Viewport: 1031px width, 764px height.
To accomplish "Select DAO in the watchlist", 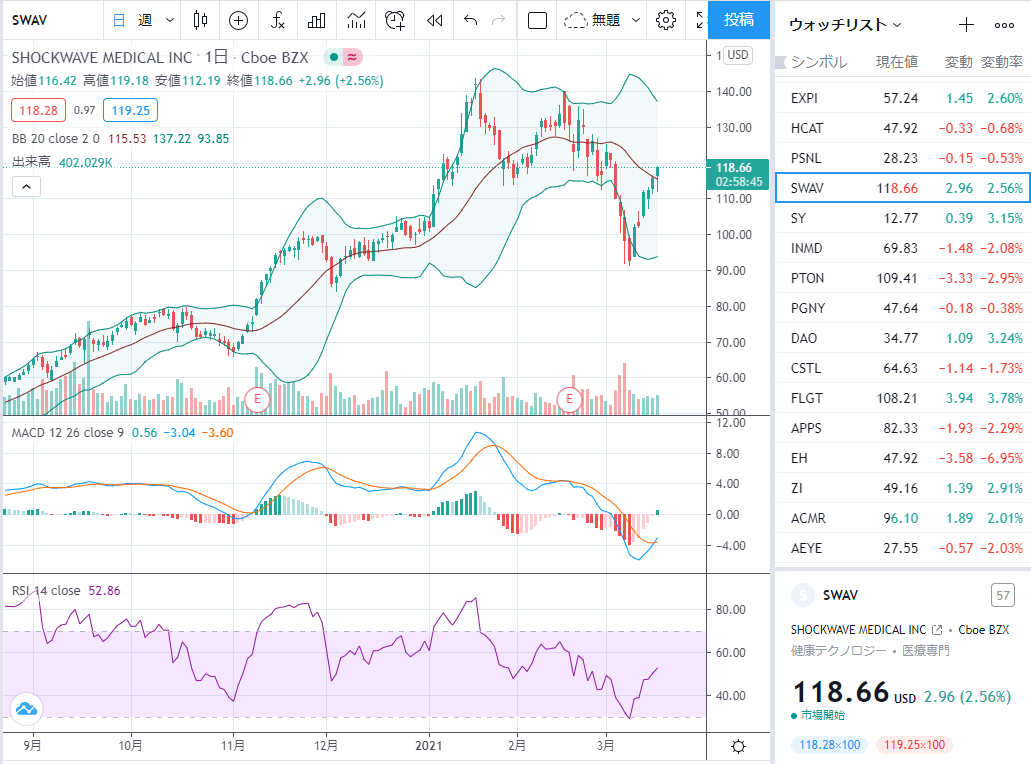I will (x=903, y=339).
